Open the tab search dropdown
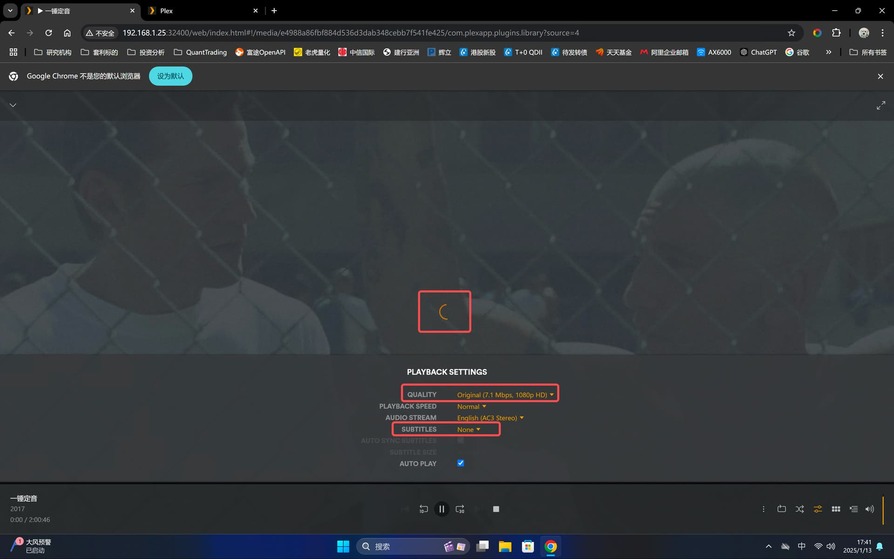894x559 pixels. point(10,10)
